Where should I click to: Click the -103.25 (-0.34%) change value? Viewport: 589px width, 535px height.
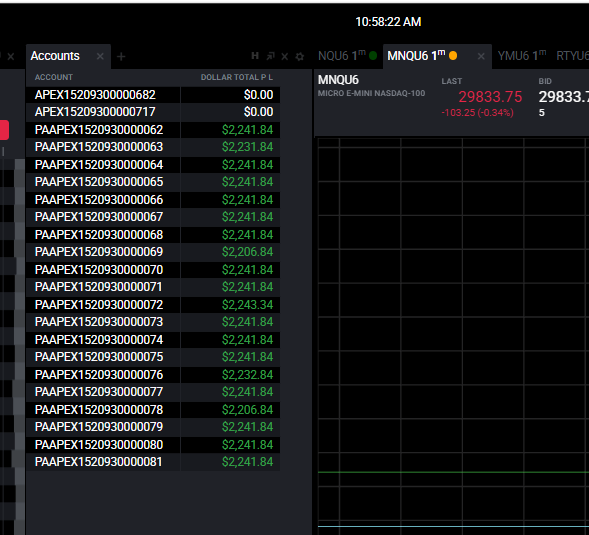coord(477,113)
